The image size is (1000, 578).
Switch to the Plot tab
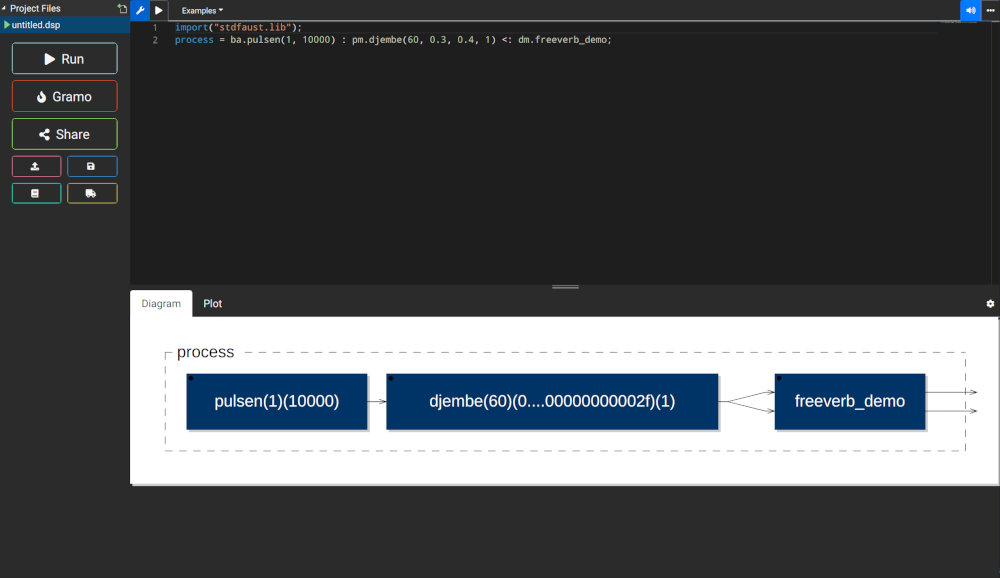tap(212, 303)
